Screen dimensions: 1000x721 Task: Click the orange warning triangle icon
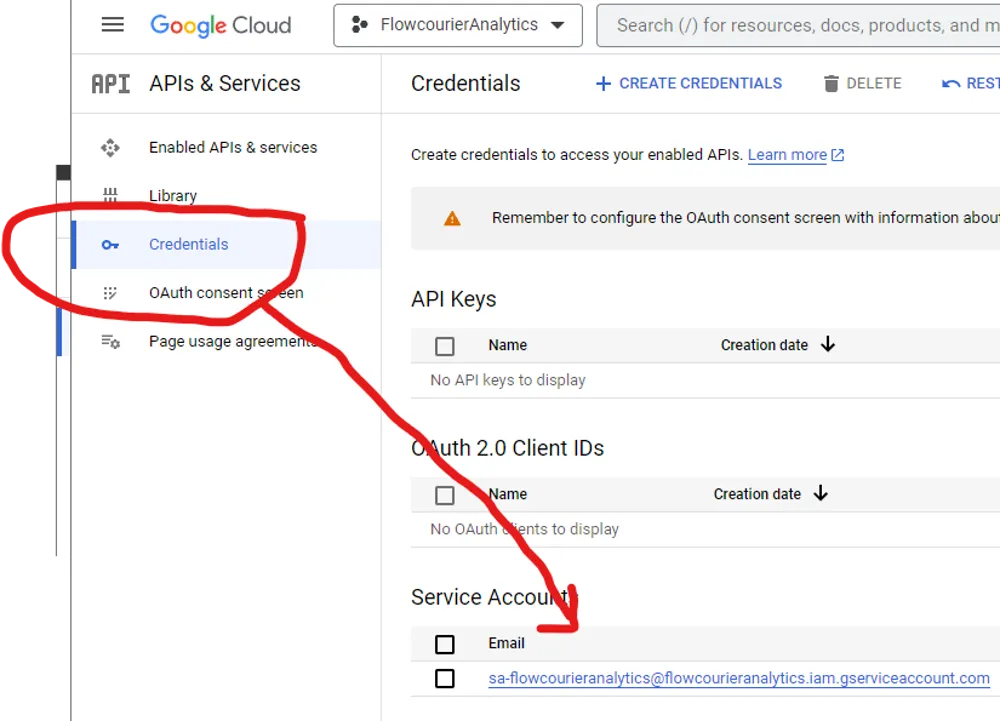(x=452, y=218)
